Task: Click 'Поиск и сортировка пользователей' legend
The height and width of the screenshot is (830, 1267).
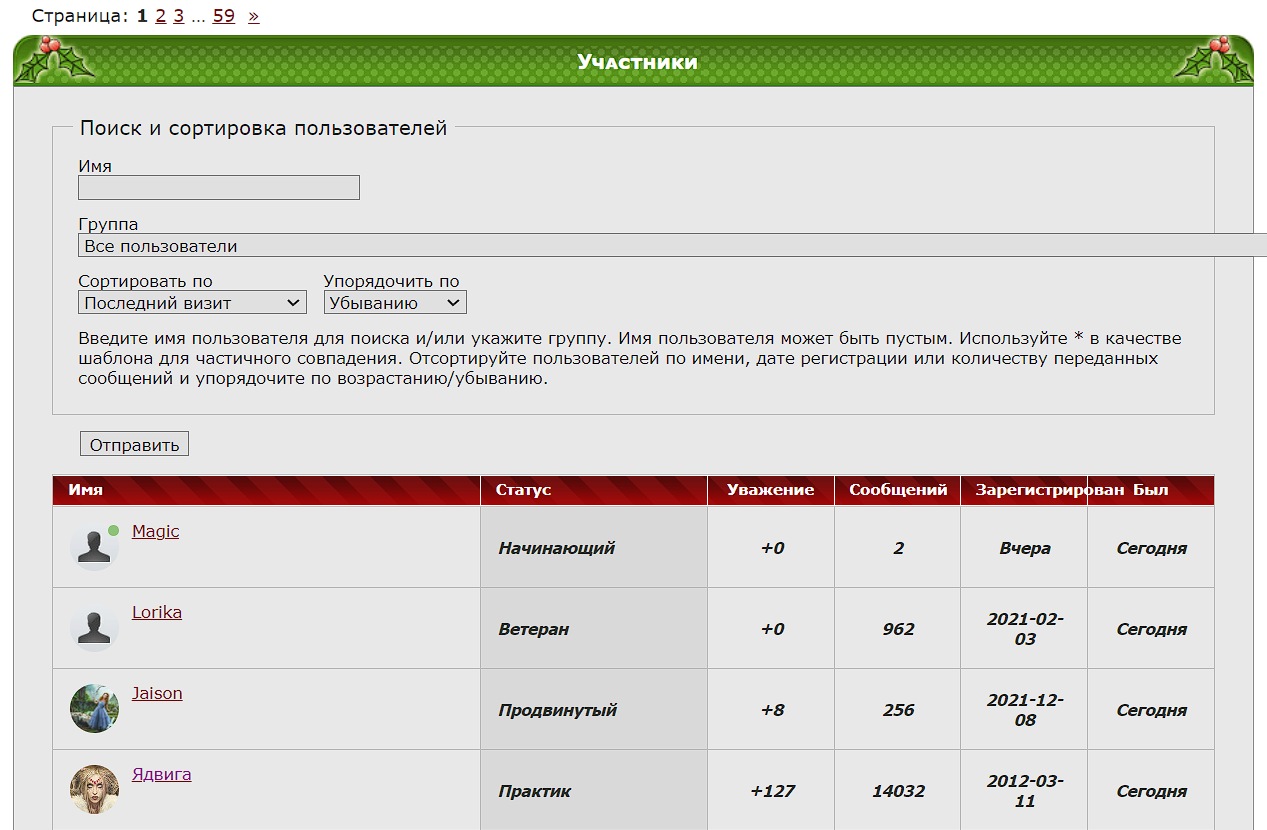Action: tap(264, 128)
